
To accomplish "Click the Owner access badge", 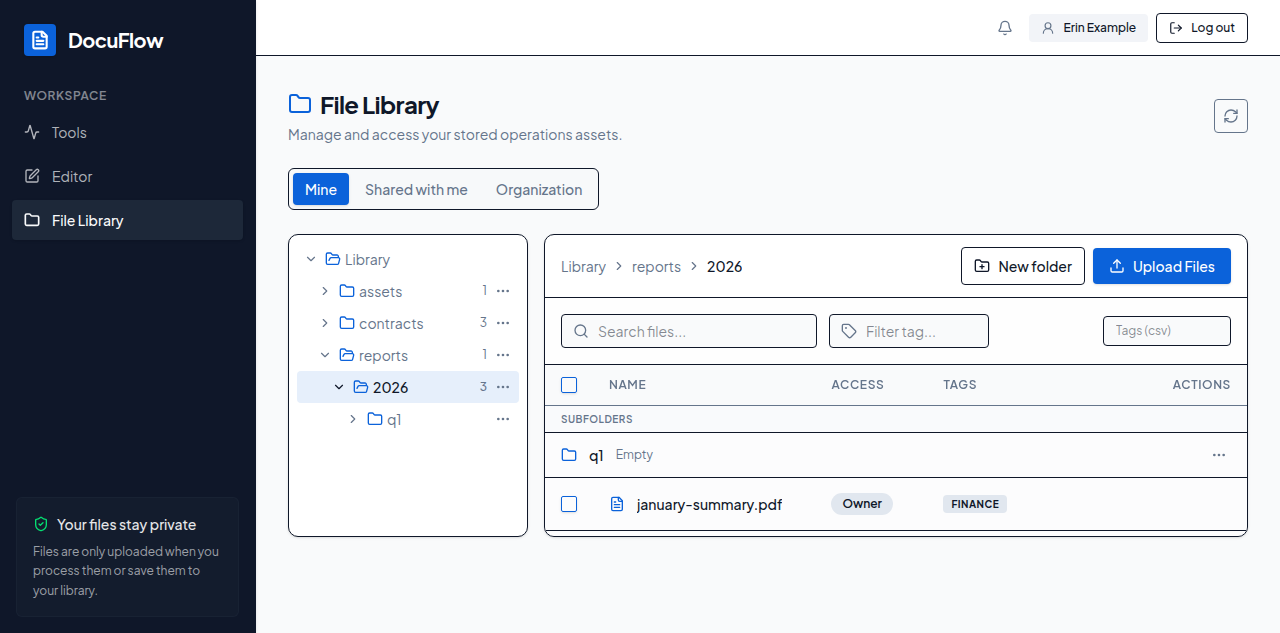I will pos(862,504).
